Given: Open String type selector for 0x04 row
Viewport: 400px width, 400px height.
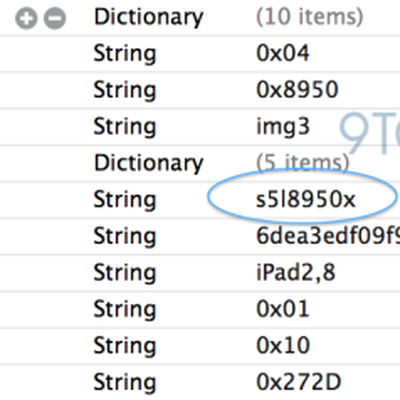Looking at the screenshot, I should [125, 54].
